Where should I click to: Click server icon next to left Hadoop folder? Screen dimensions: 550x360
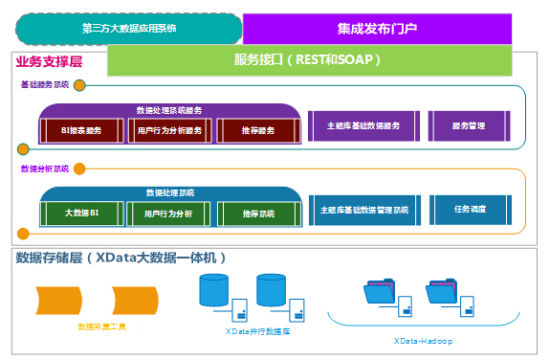pyautogui.click(x=405, y=306)
